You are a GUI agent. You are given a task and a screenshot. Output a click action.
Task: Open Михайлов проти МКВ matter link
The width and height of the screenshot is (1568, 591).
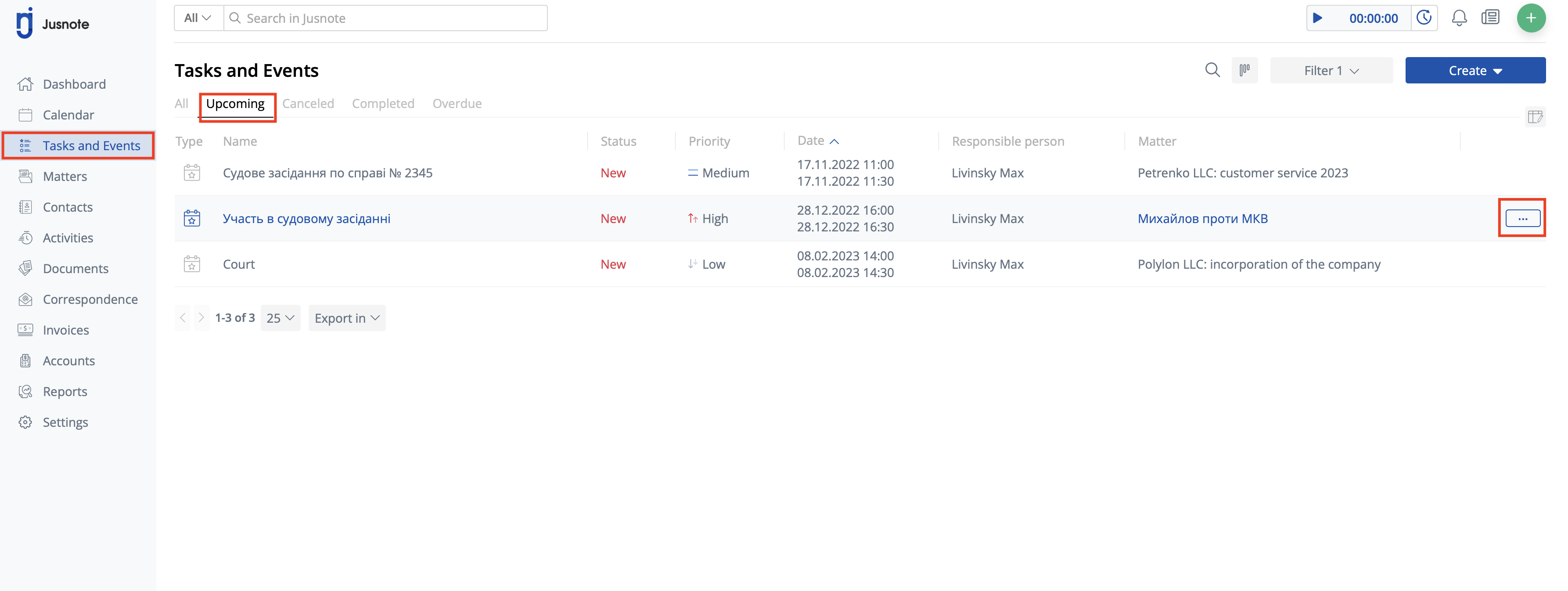(1203, 219)
